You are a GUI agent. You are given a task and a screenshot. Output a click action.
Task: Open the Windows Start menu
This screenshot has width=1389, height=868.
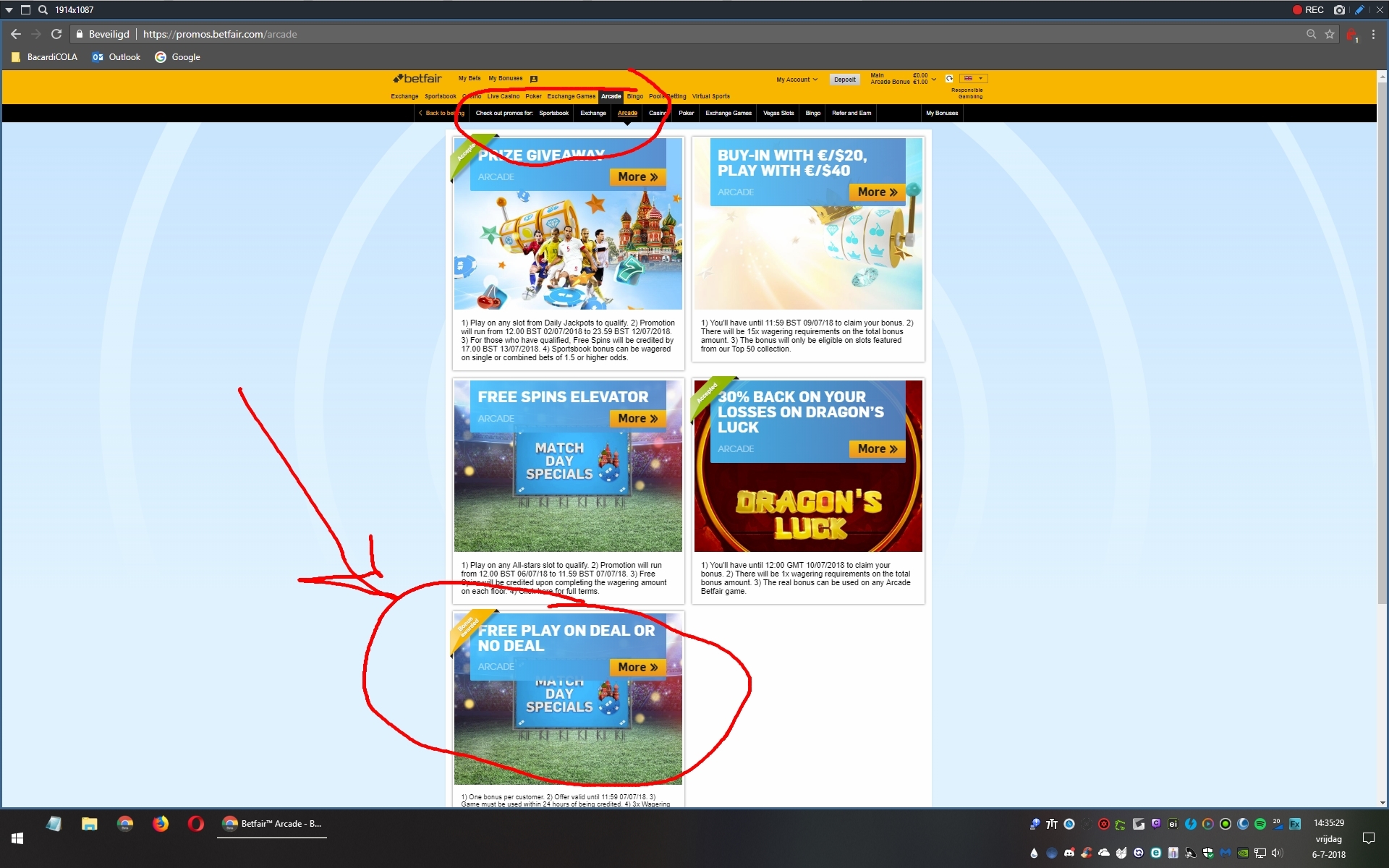(17, 838)
